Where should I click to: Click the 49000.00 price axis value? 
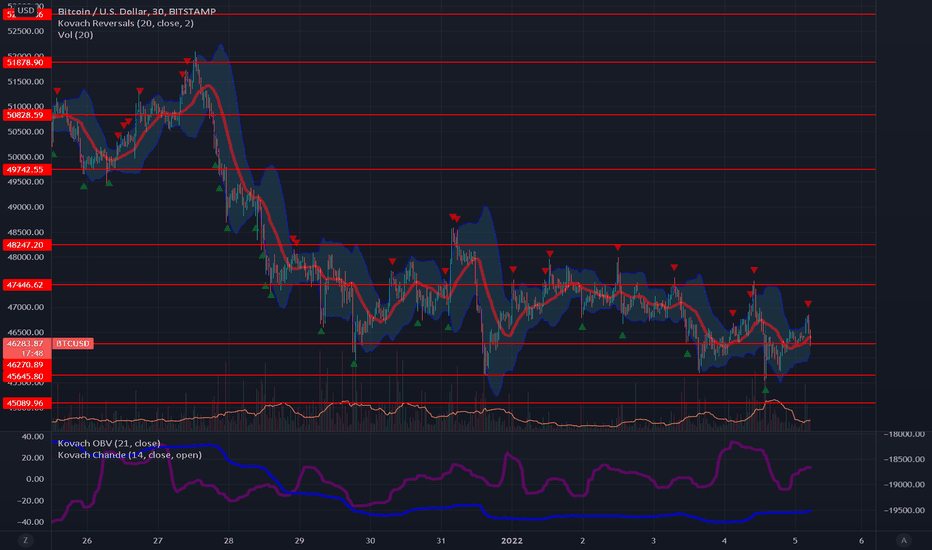tap(26, 207)
